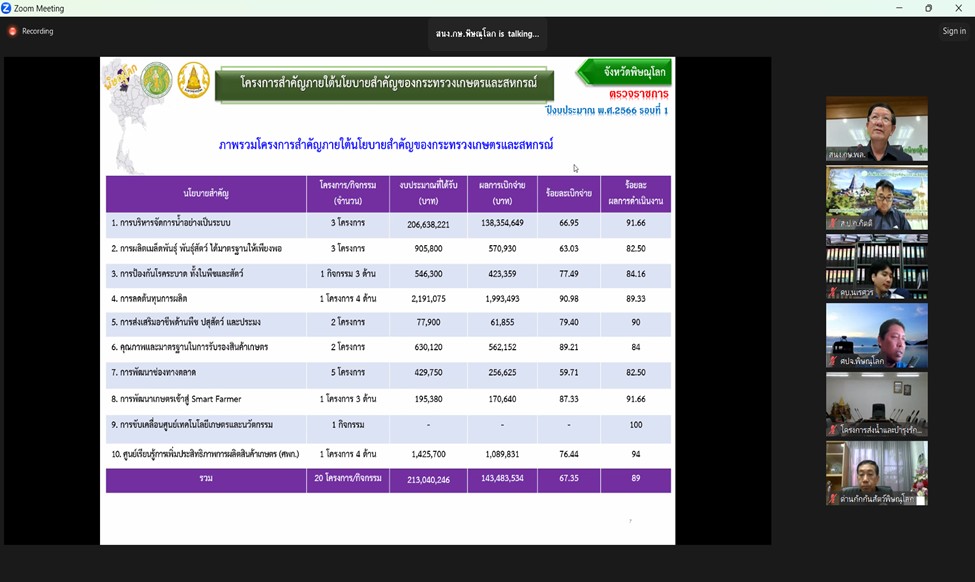
Task: Click muted mic icon on ด่านกักกันสัตว์พิษณุโลก video
Action: pyautogui.click(x=833, y=499)
